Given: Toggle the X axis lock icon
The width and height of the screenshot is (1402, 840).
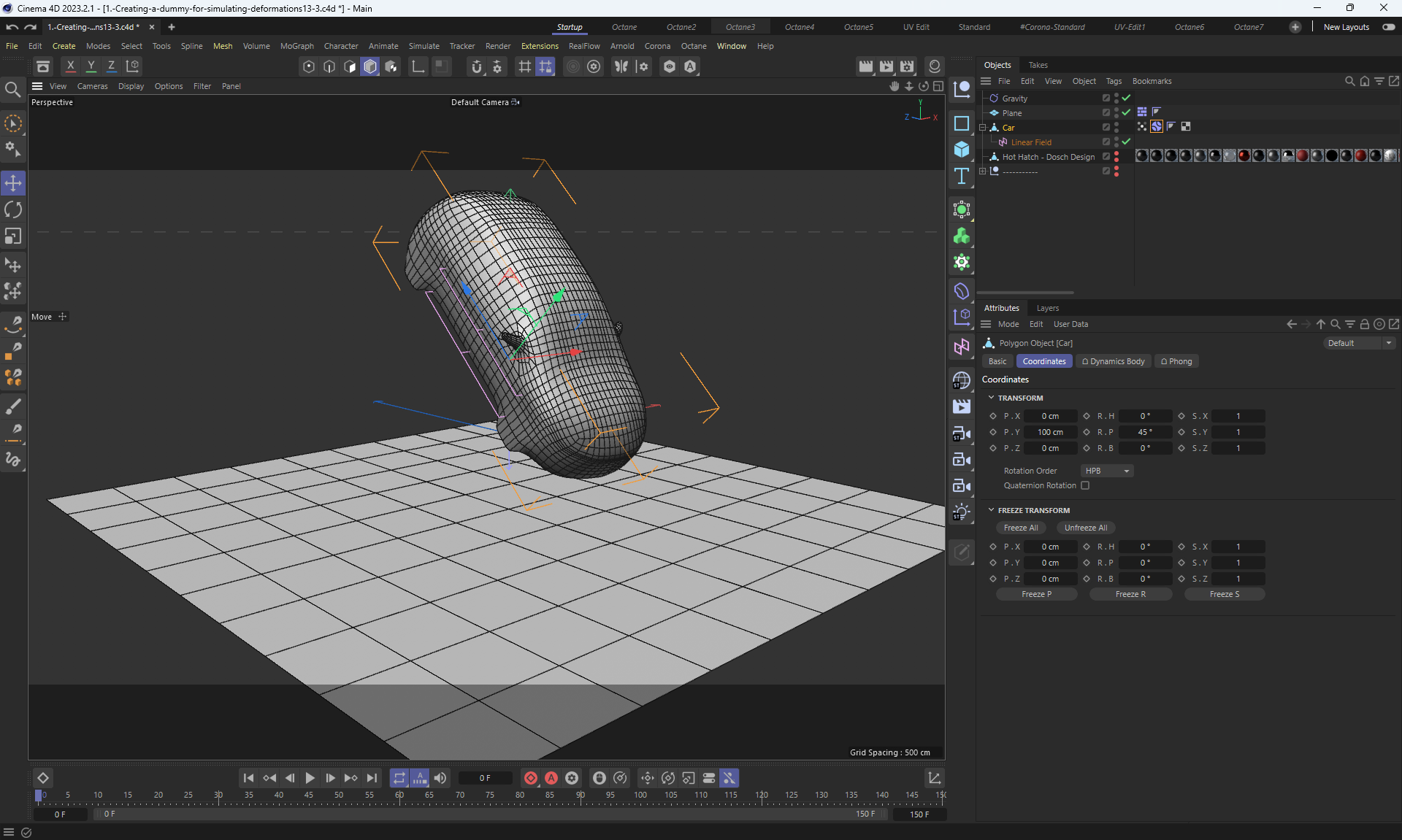Looking at the screenshot, I should click(x=70, y=66).
